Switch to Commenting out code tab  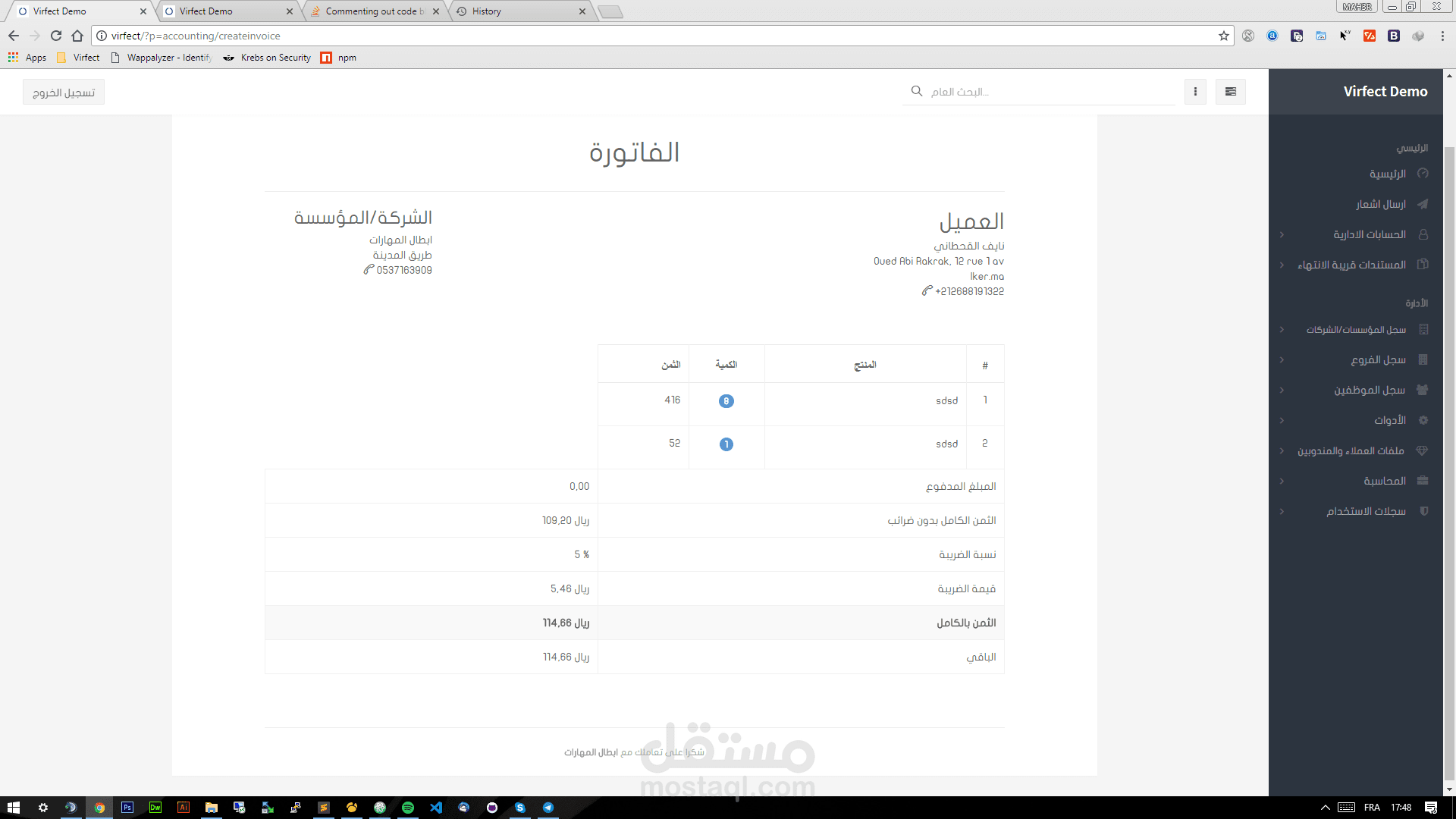pyautogui.click(x=374, y=11)
